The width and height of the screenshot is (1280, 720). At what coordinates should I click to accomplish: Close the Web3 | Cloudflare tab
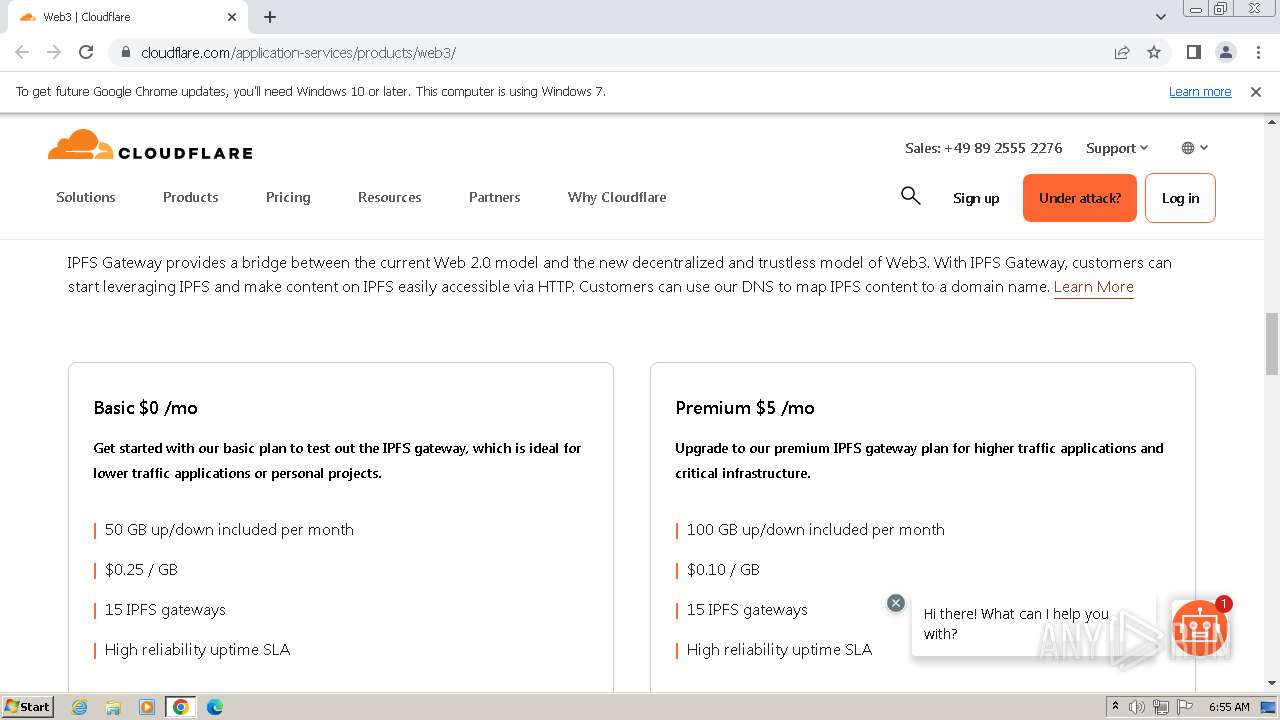pyautogui.click(x=232, y=17)
